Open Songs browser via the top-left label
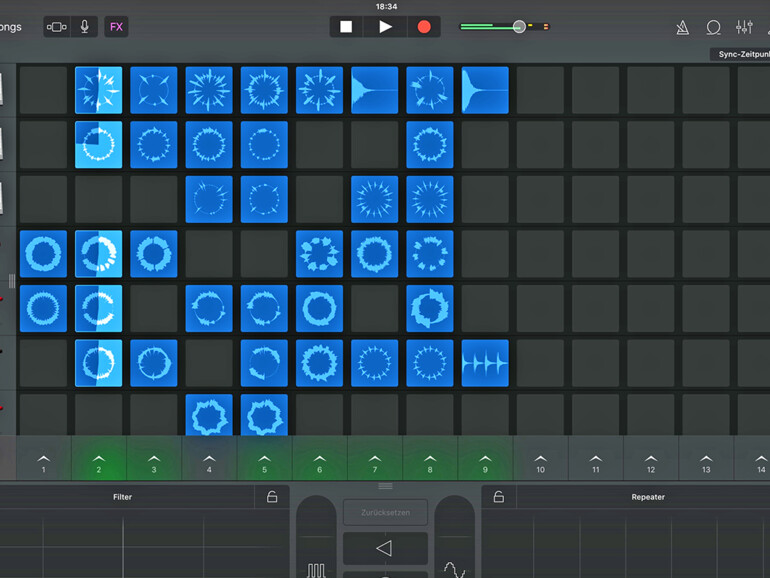Screen dimensions: 770x578 (10, 27)
